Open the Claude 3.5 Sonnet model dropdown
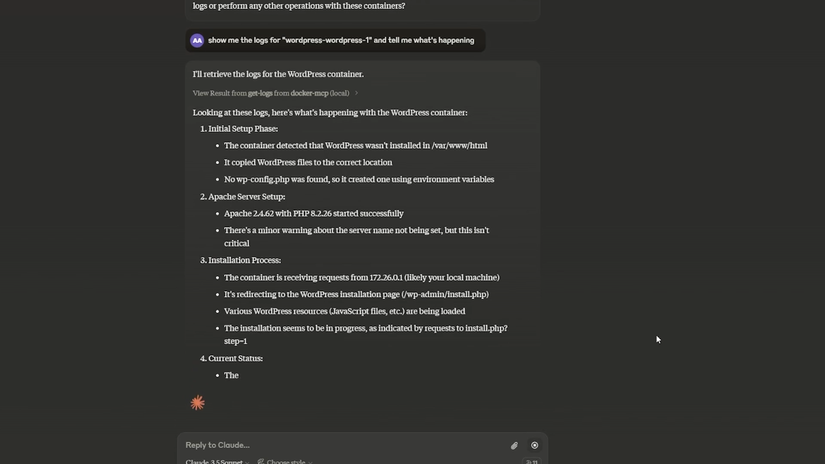Viewport: 825px width, 464px height. pos(217,462)
